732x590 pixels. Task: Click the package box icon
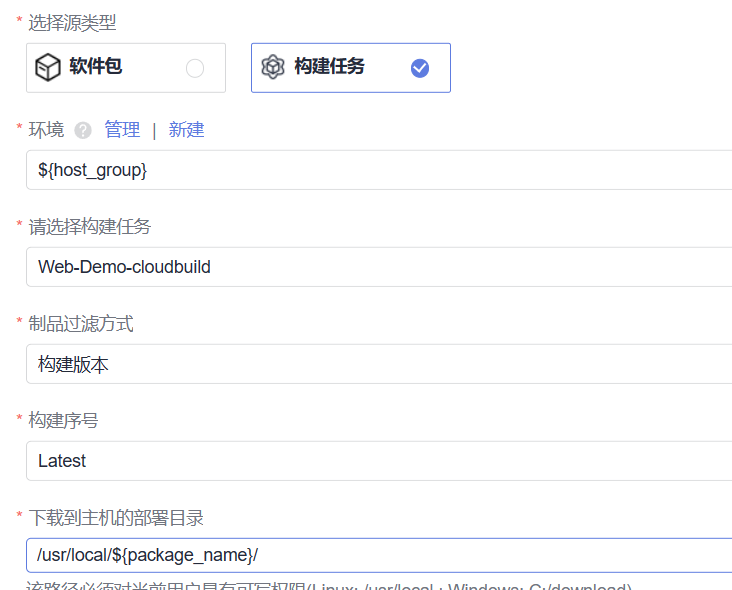(x=48, y=67)
